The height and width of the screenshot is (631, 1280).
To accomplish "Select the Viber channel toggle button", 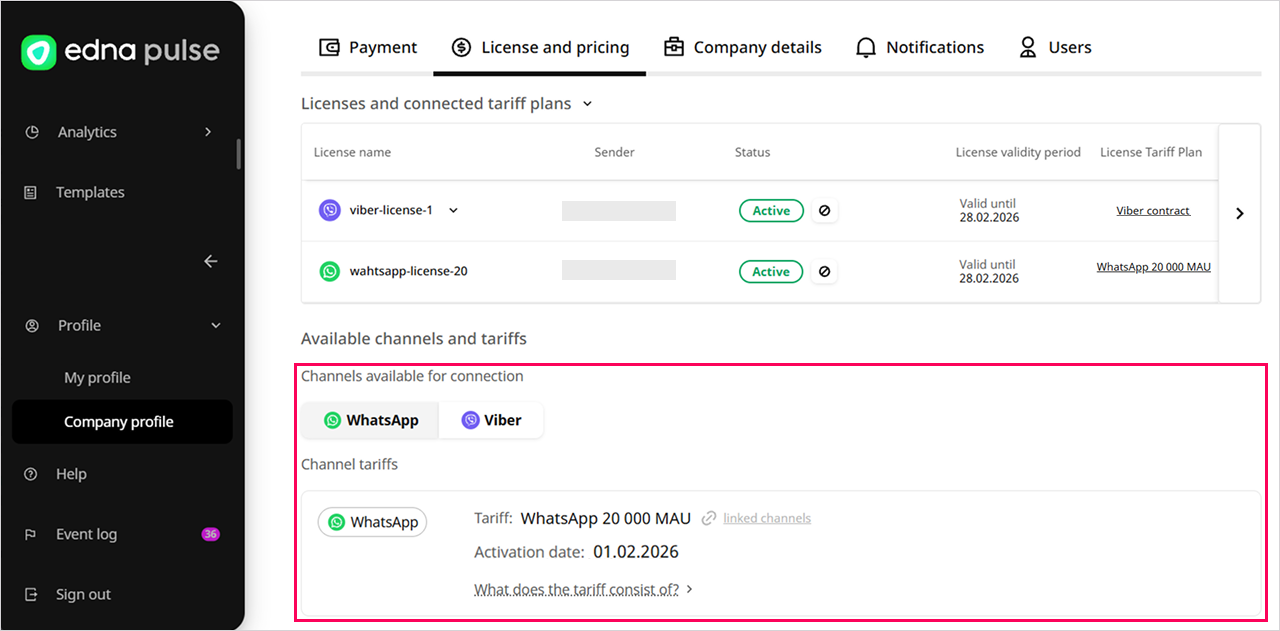I will 491,421.
